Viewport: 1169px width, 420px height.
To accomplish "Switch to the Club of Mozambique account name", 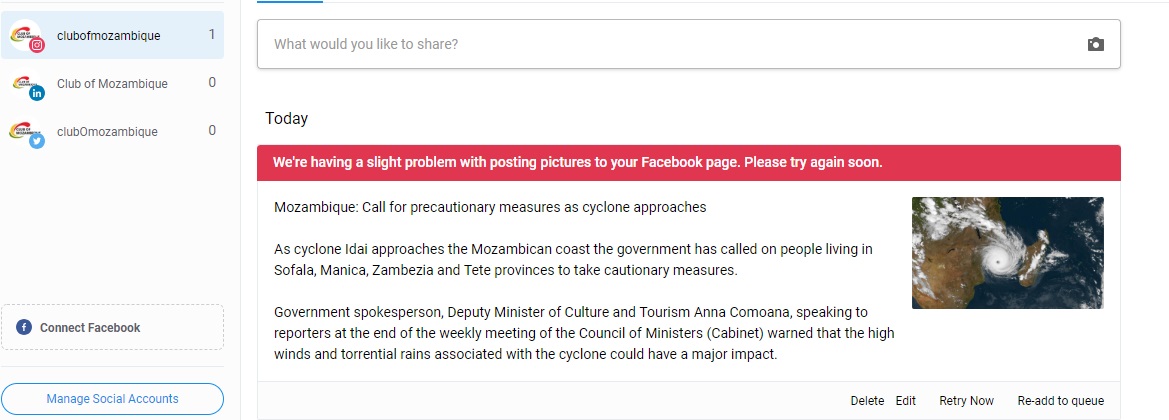I will 112,84.
